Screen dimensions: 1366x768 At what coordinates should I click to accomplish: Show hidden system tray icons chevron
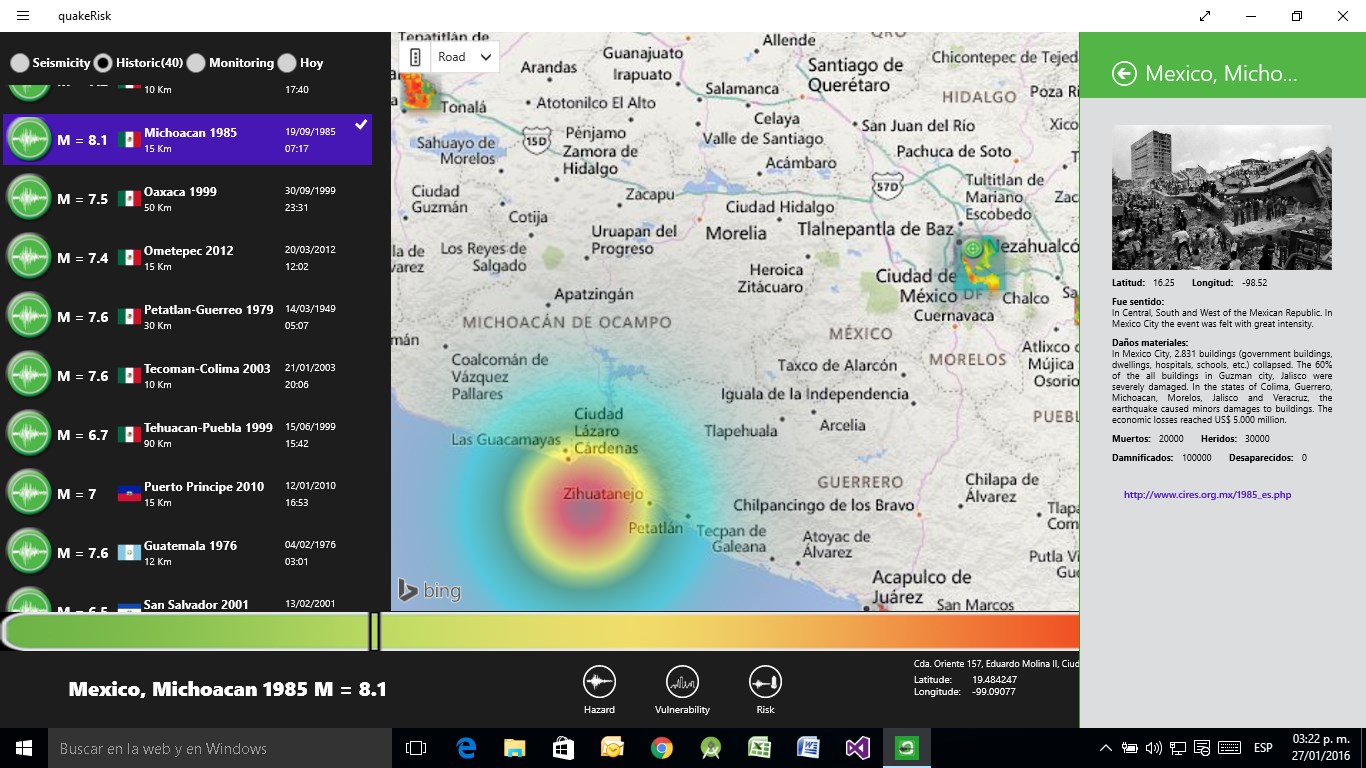click(1105, 748)
